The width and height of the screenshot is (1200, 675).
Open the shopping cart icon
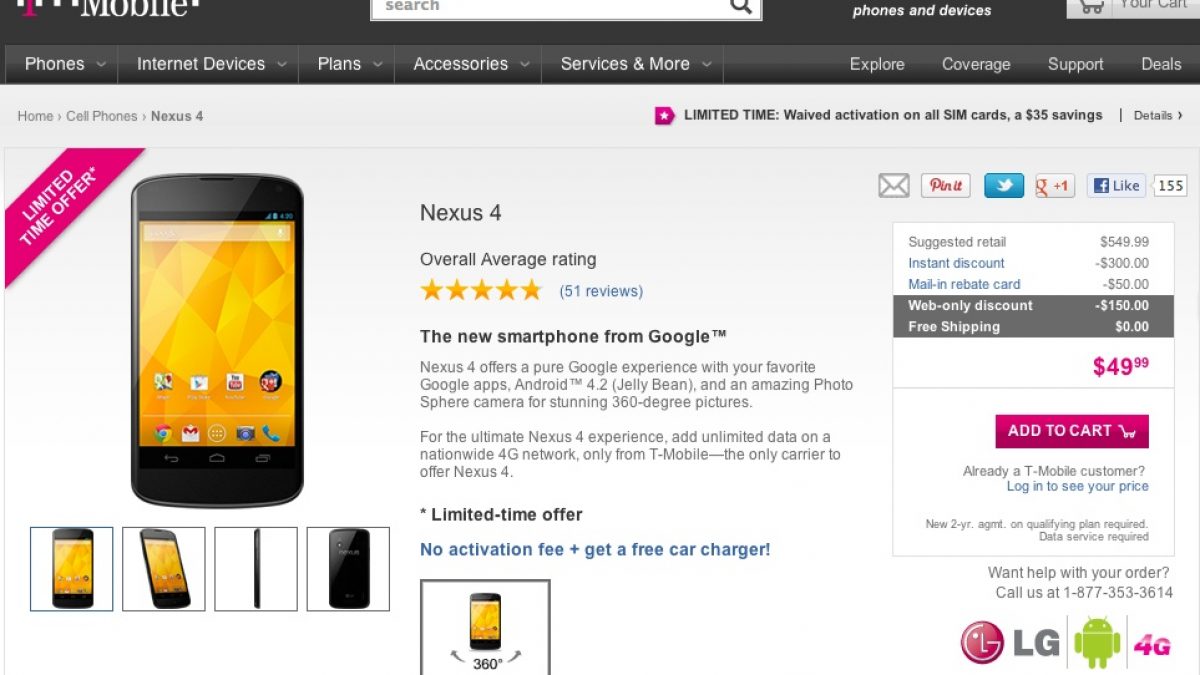pyautogui.click(x=1092, y=6)
